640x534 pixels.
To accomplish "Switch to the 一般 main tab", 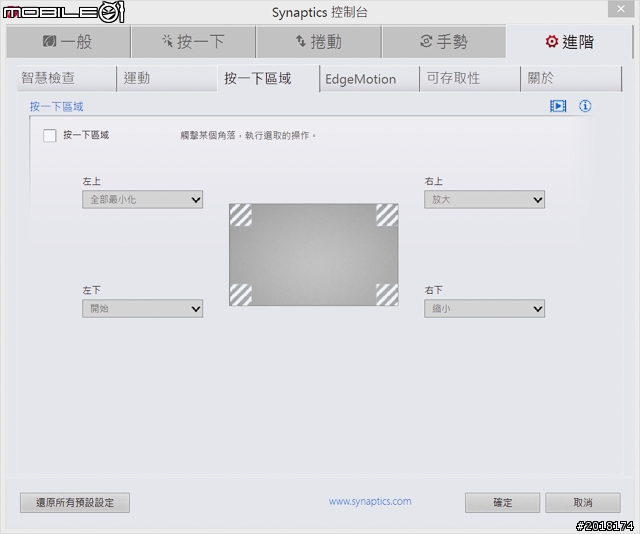I will (68, 42).
